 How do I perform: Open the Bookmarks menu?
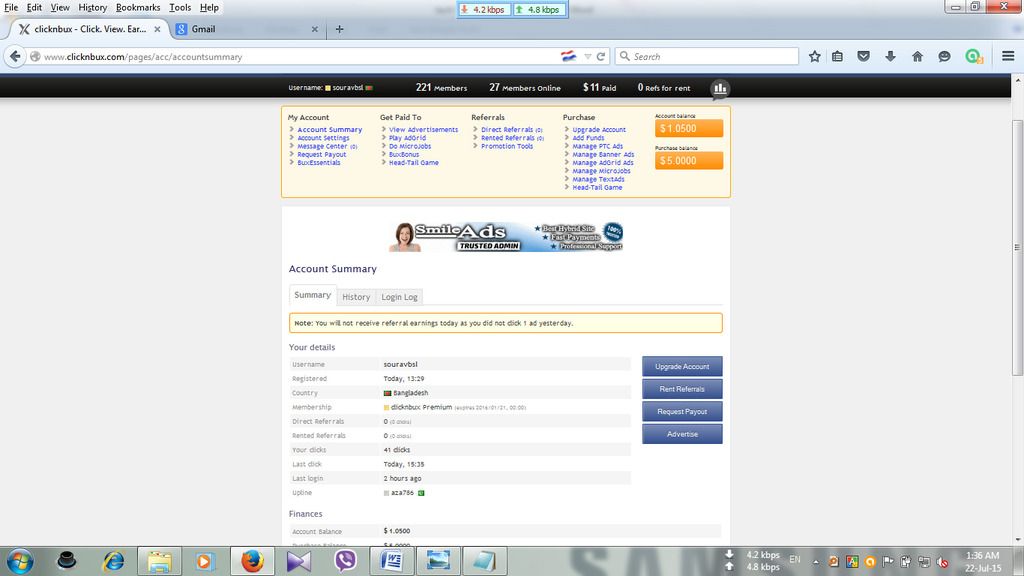point(138,7)
